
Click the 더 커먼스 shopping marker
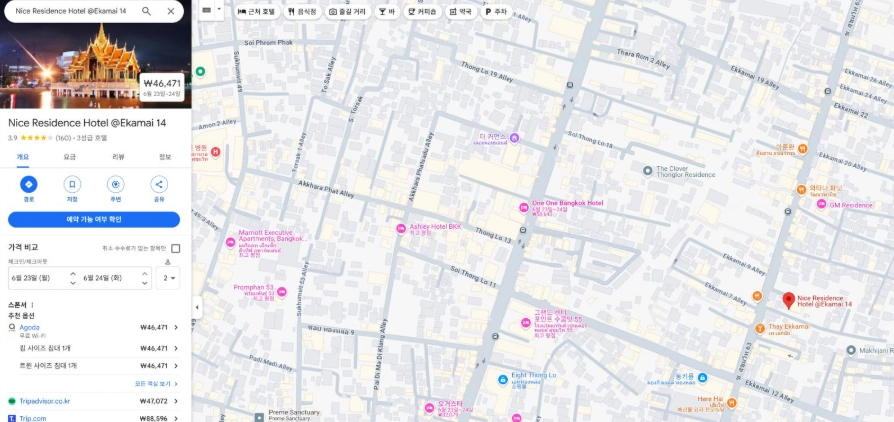(x=514, y=138)
